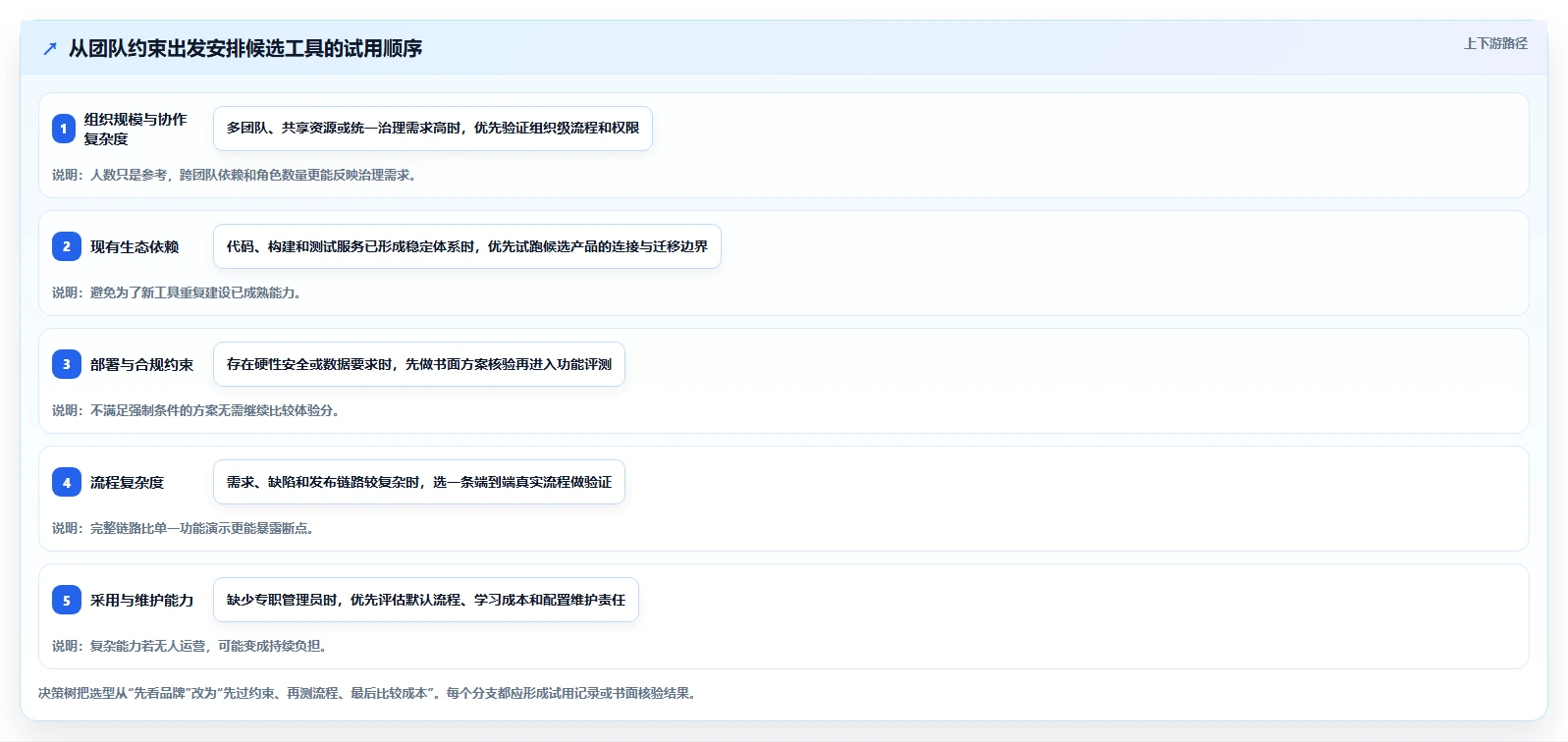Click the 现有生态依赖 heading

(135, 246)
